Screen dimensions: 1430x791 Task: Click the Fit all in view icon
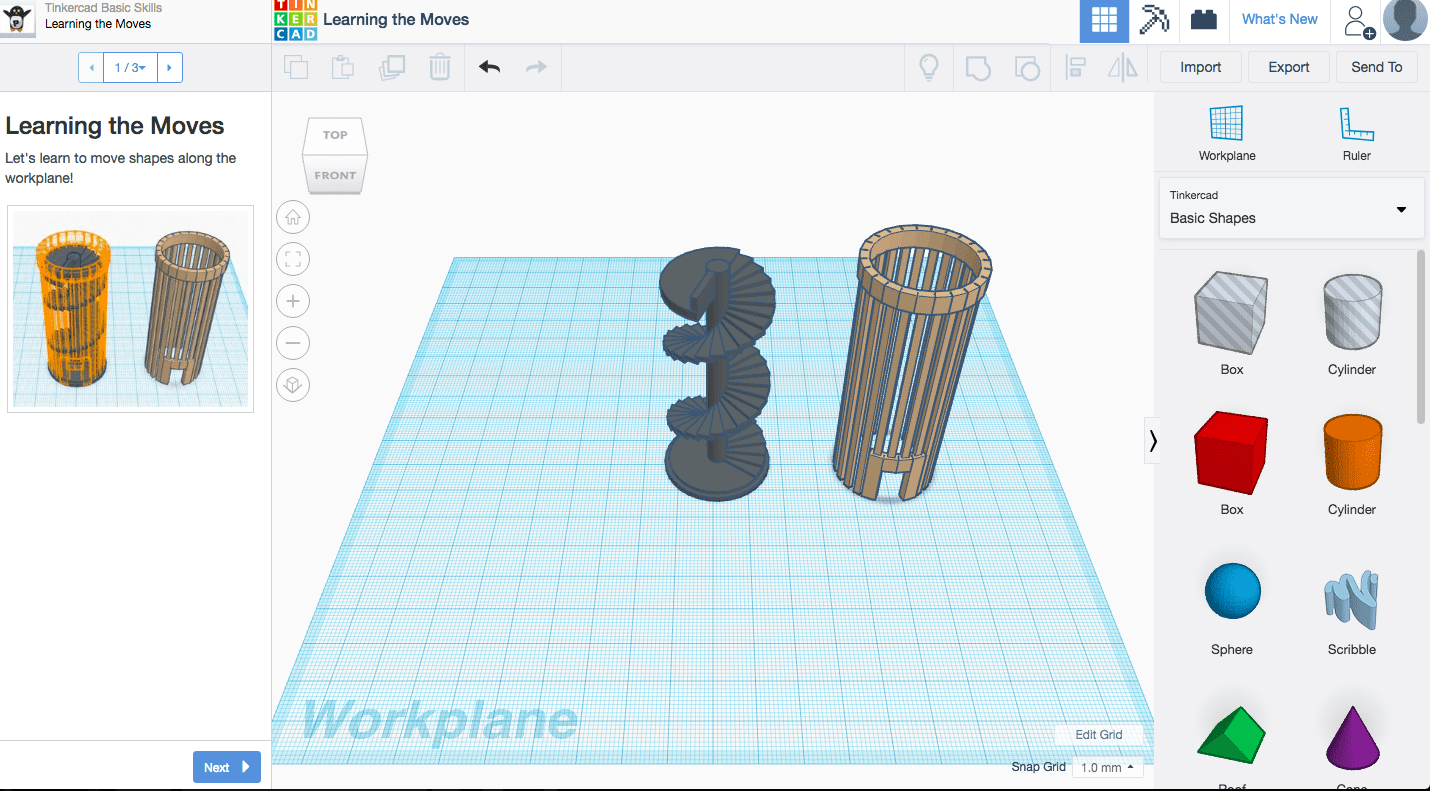pyautogui.click(x=293, y=260)
